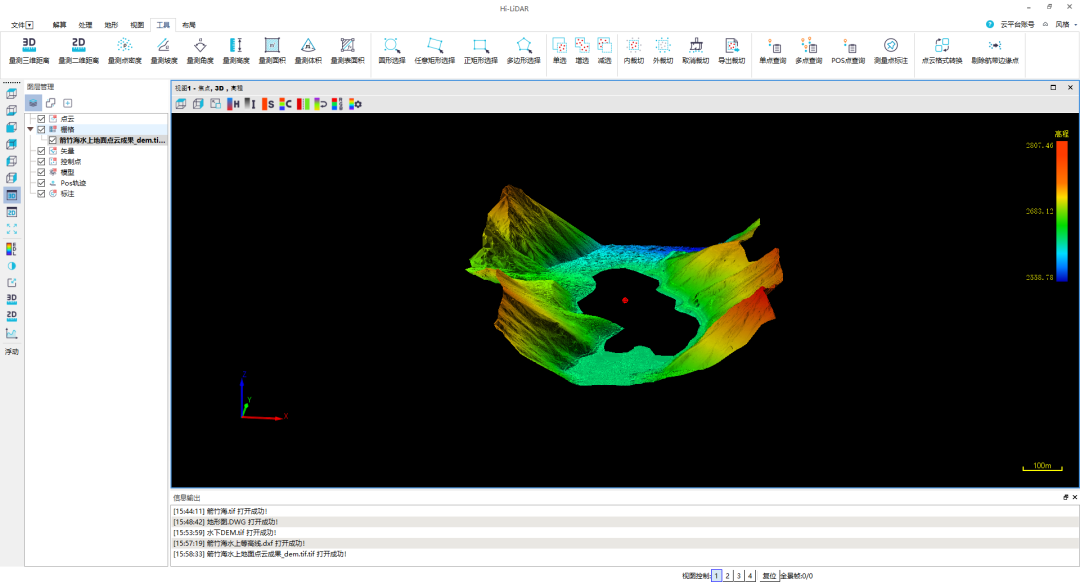Switch to the 处理 ribbon tab

point(85,25)
